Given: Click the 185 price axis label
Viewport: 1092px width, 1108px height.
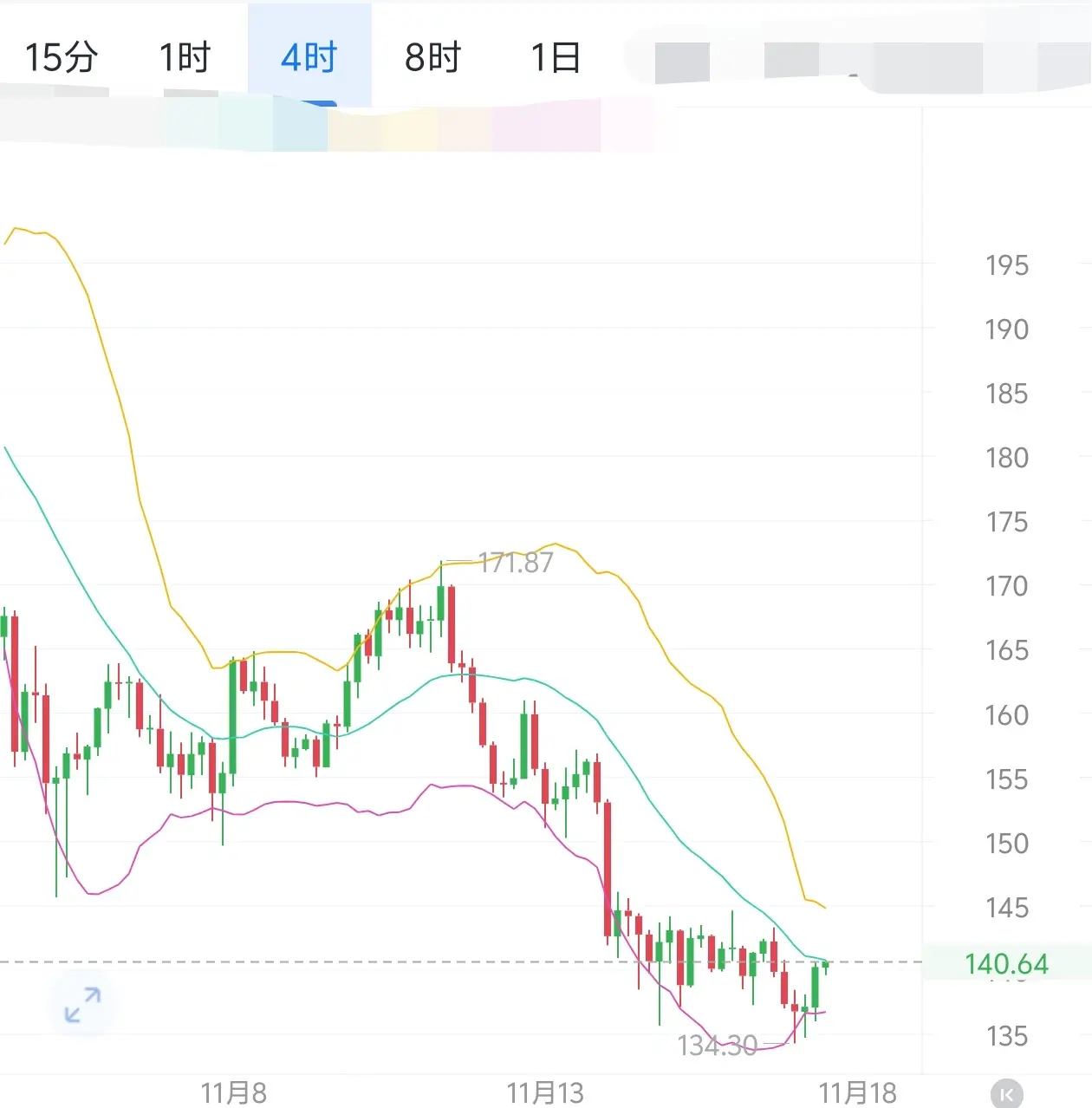Looking at the screenshot, I should coord(1007,394).
